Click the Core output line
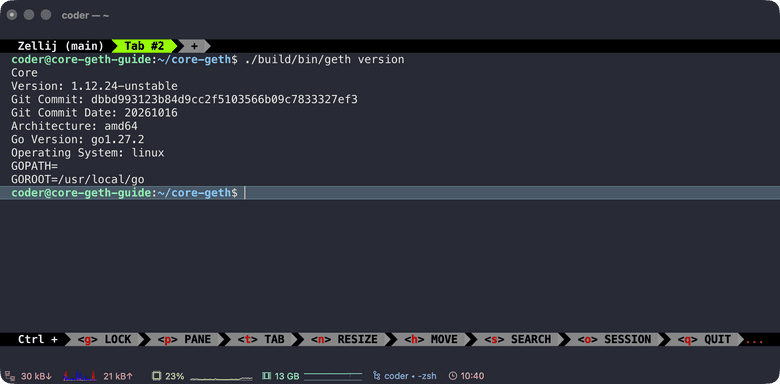This screenshot has width=780, height=384. [x=24, y=73]
